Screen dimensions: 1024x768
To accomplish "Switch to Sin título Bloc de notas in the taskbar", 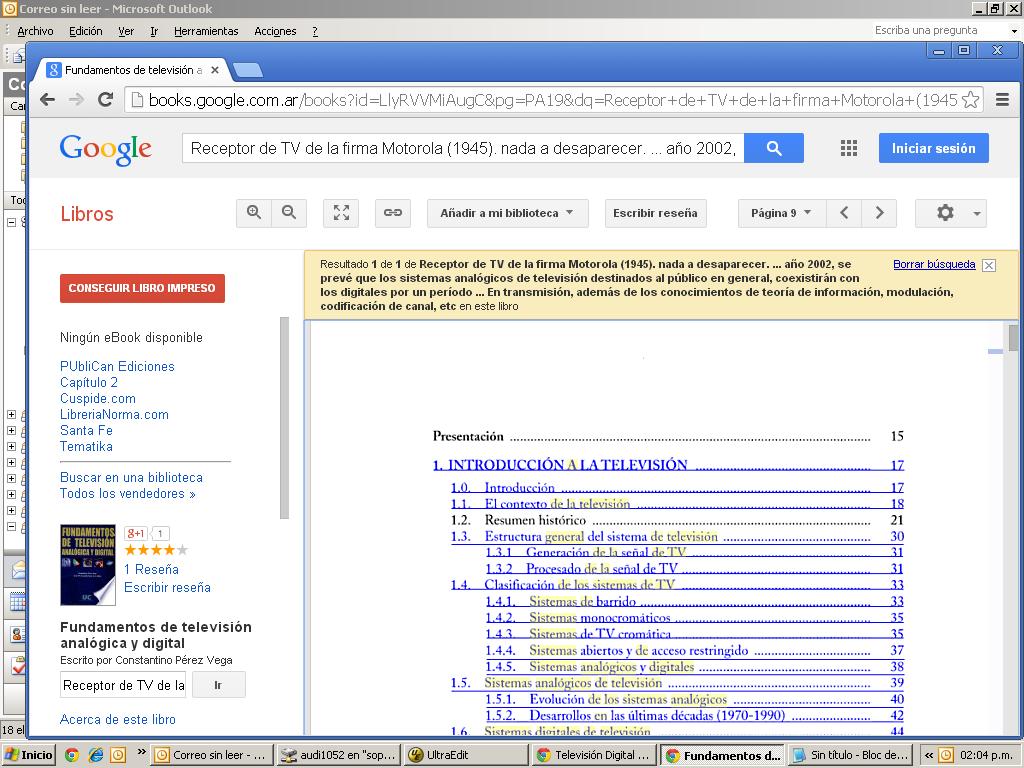I will pyautogui.click(x=850, y=755).
